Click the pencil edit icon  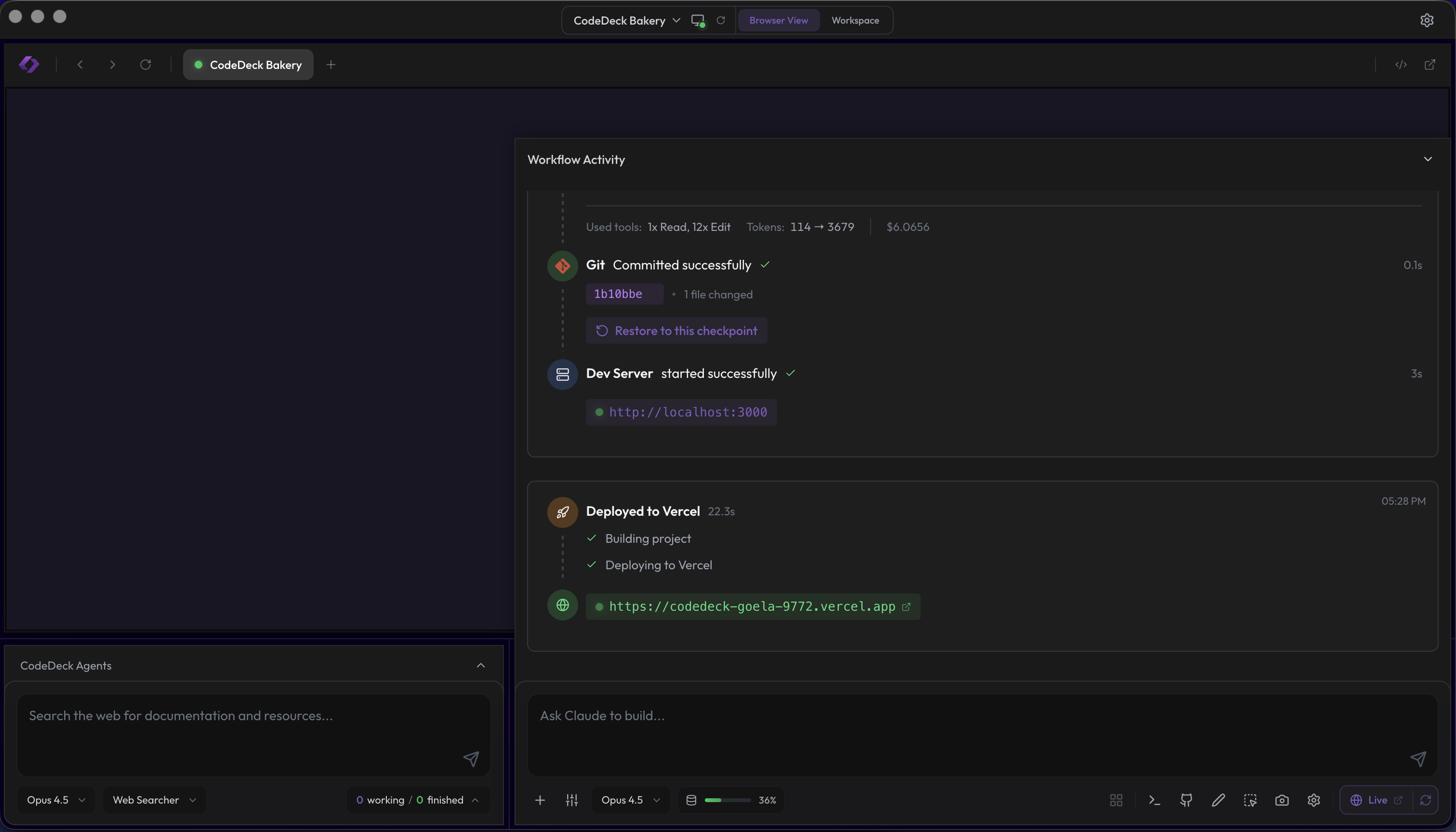point(1218,800)
